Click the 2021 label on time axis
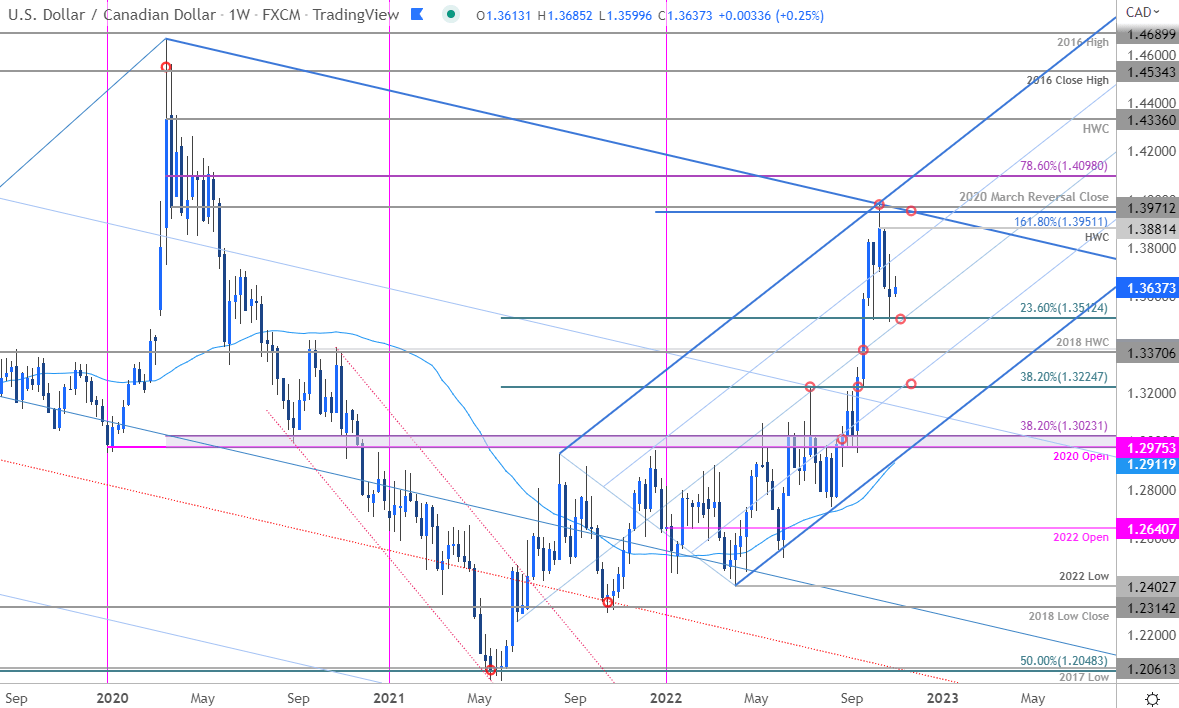 coord(389,698)
